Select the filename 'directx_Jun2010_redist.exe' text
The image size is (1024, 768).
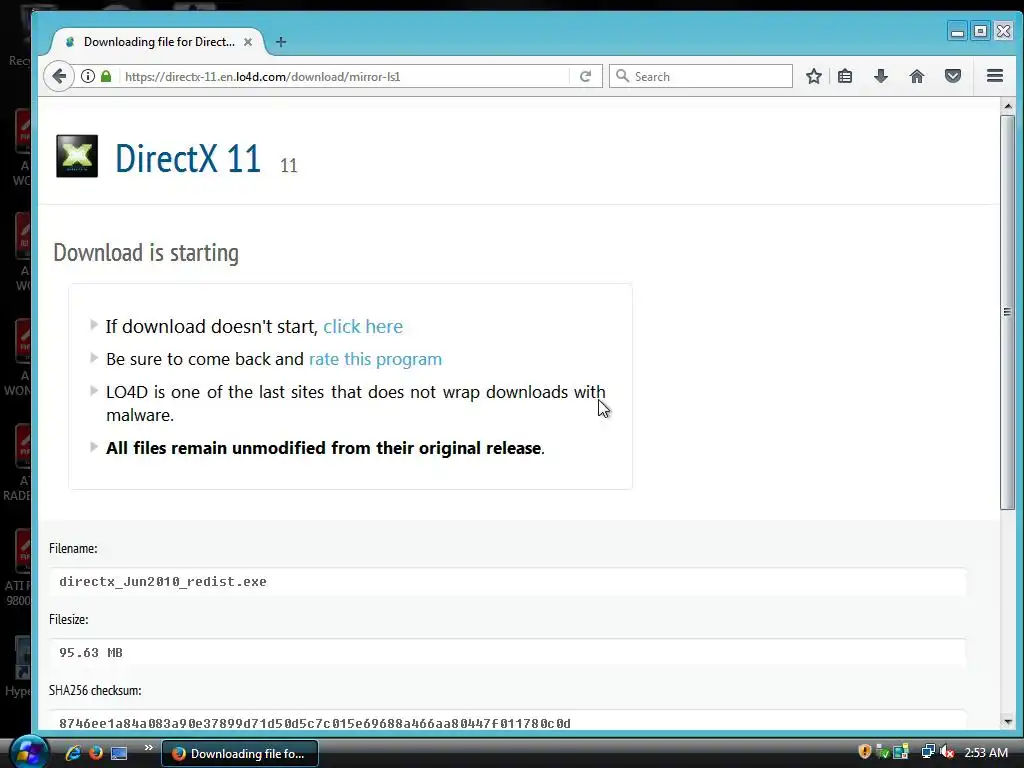pos(163,582)
